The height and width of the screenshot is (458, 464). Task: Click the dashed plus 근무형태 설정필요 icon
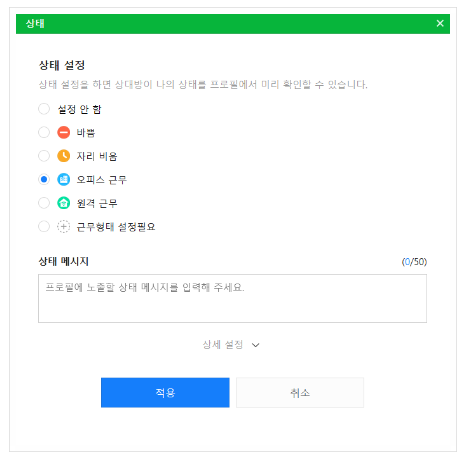coord(63,226)
